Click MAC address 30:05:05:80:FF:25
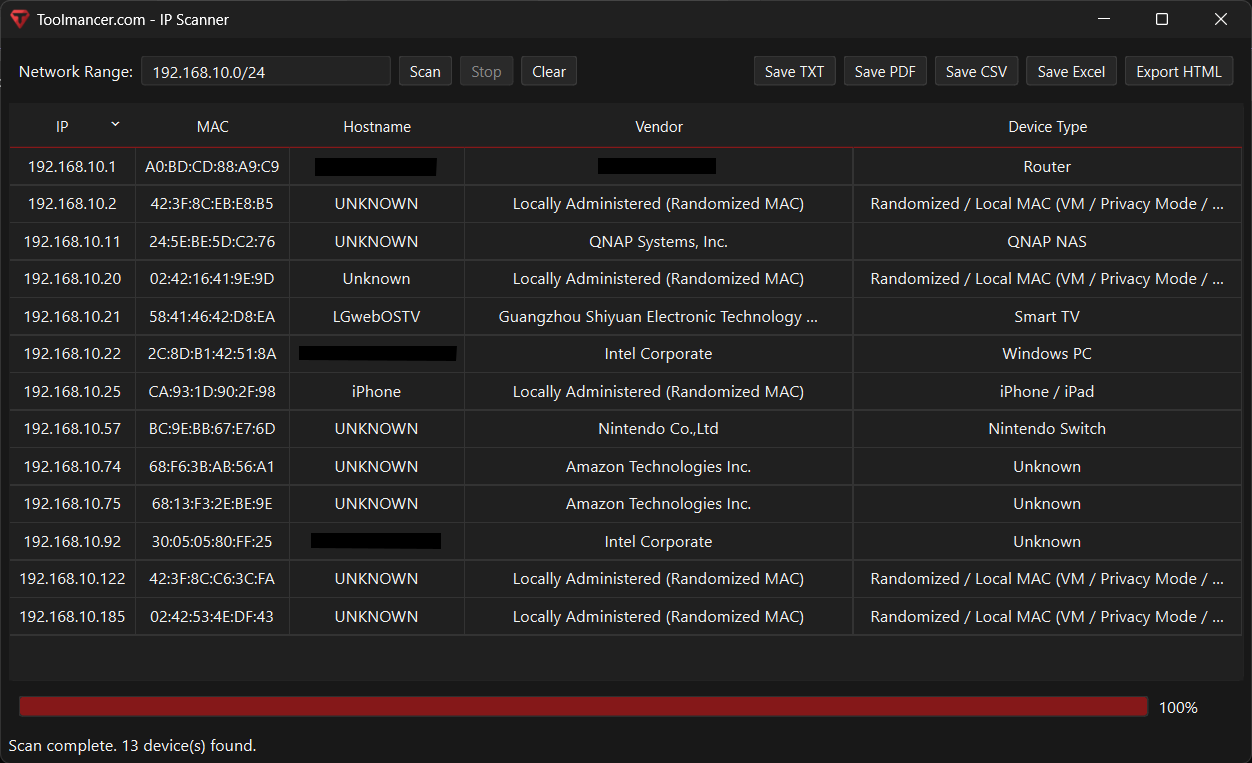 pyautogui.click(x=212, y=541)
